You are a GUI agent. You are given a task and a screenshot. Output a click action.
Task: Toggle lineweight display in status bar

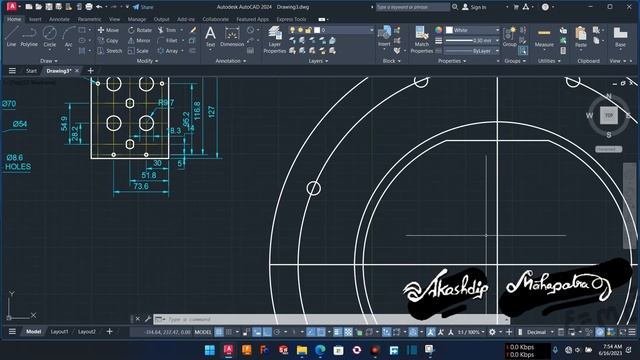(x=338, y=332)
